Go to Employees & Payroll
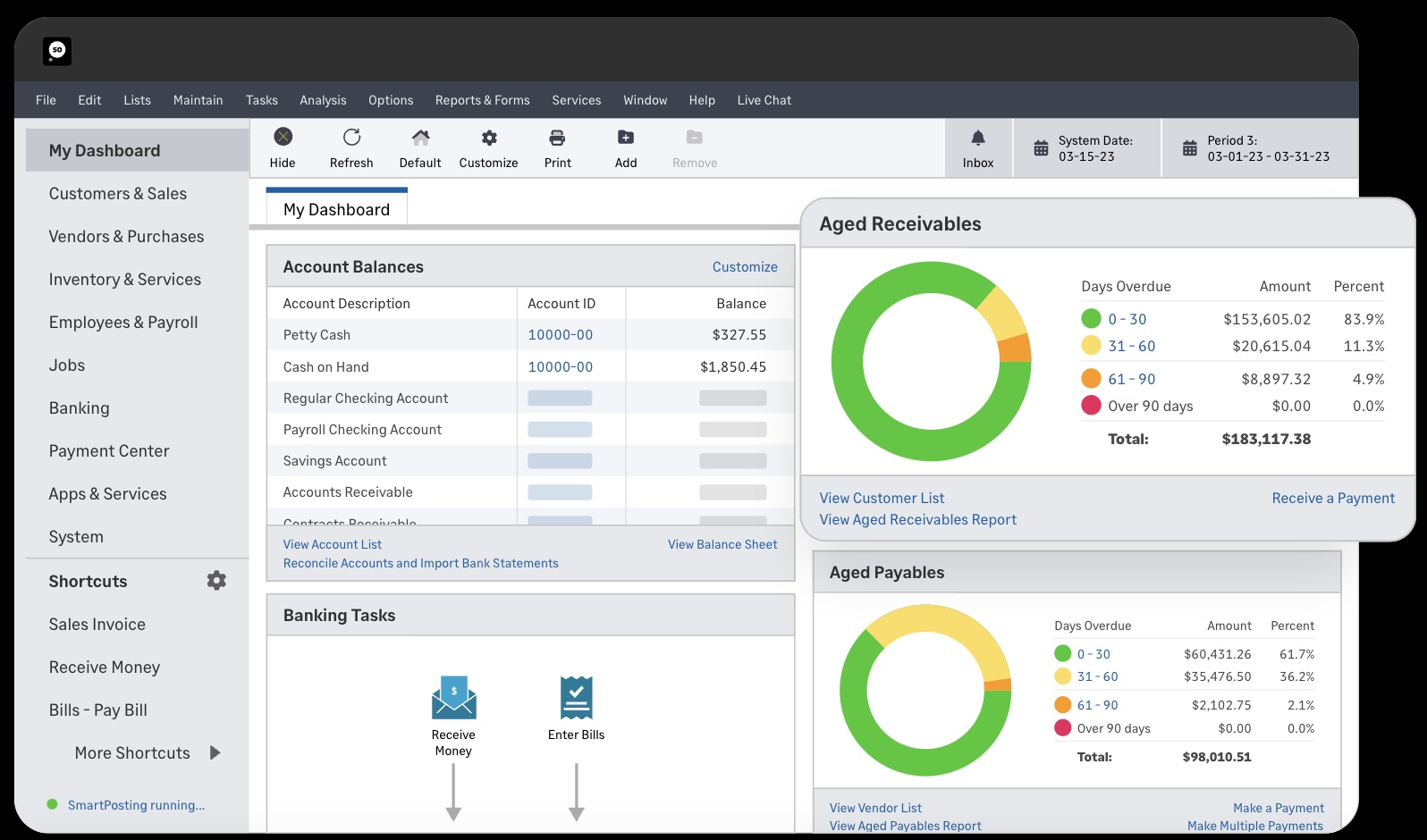Screen dimensions: 1427x840 pos(123,322)
